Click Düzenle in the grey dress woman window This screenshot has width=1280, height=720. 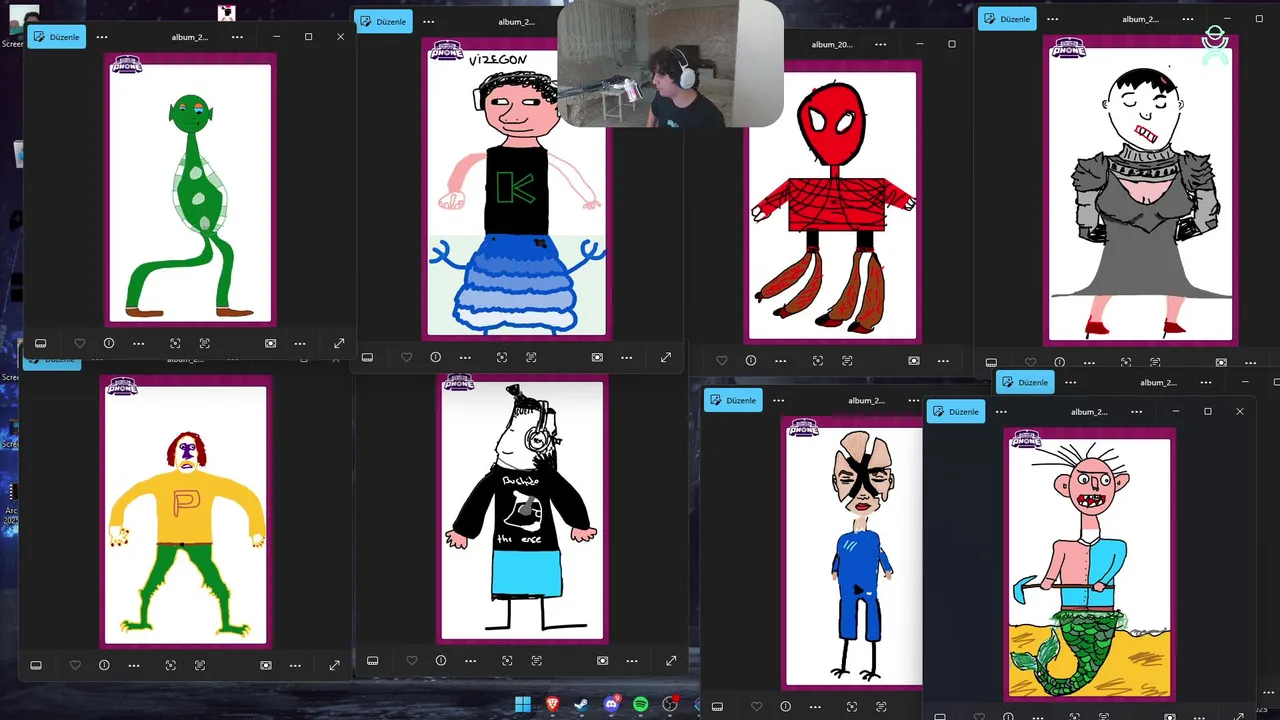1007,19
